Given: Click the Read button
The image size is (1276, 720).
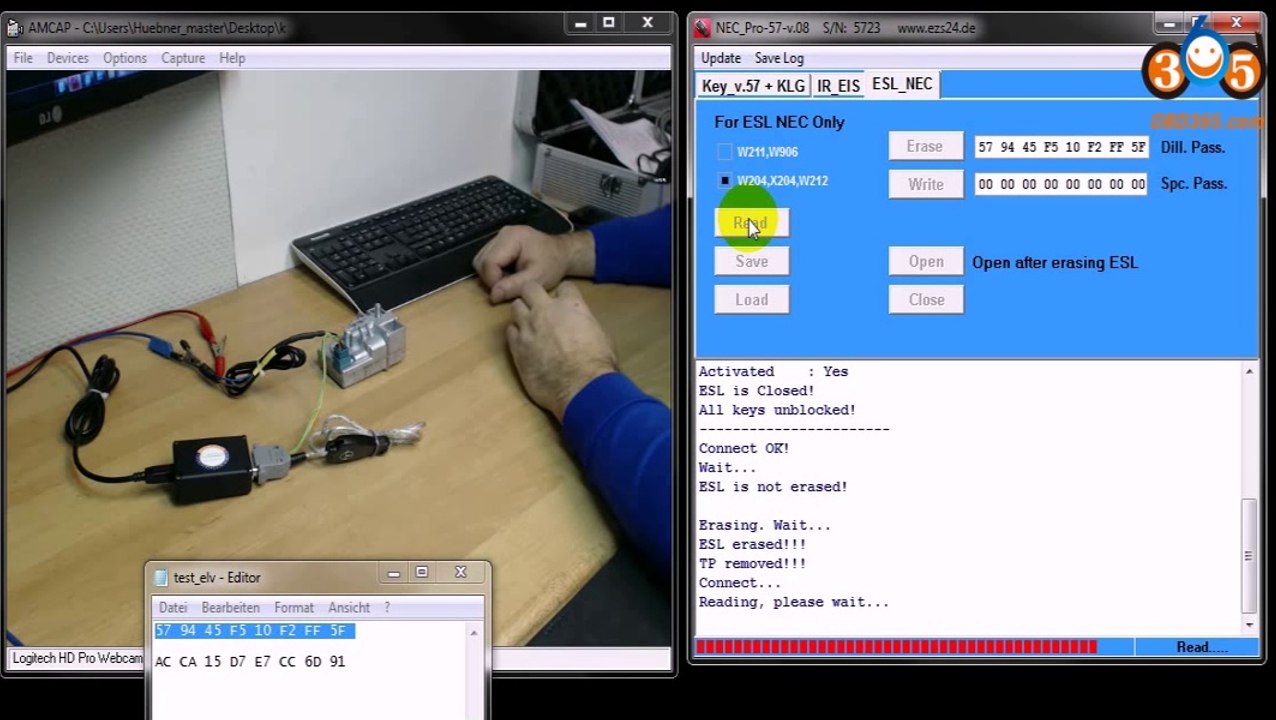Looking at the screenshot, I should pos(751,223).
